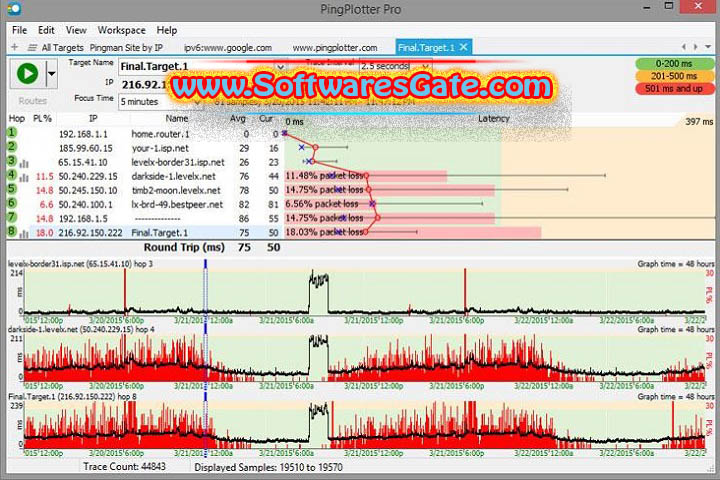
Task: Toggle the timeline graph icon for hop 4
Action: tap(24, 177)
